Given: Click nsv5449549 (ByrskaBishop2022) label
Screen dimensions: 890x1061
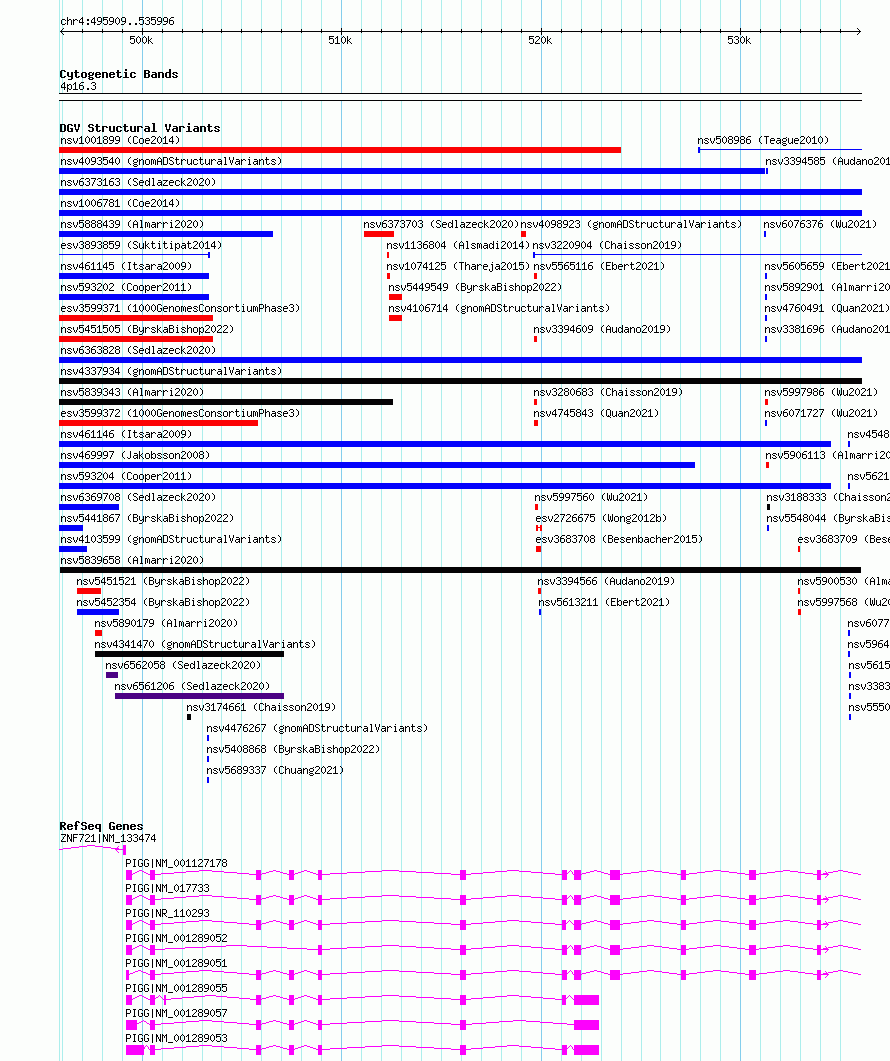Looking at the screenshot, I should [475, 287].
